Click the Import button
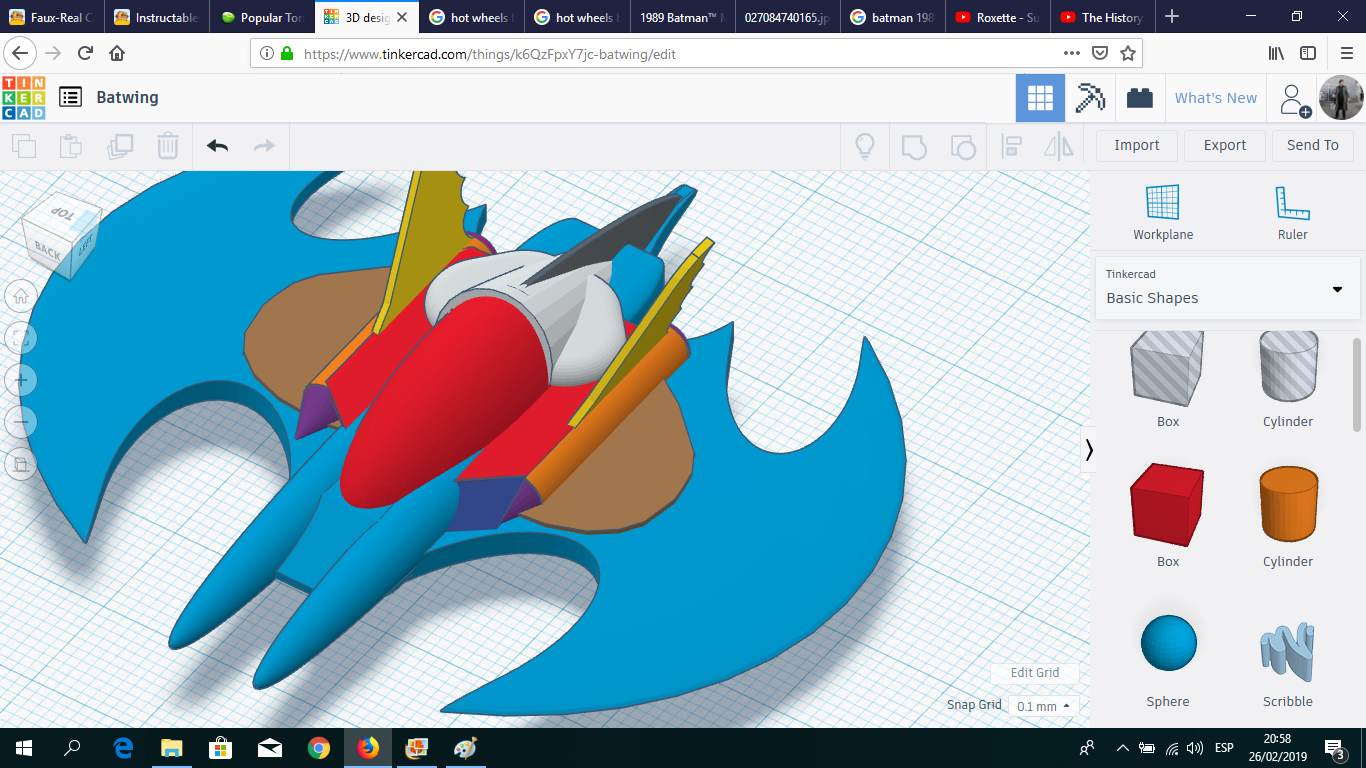The height and width of the screenshot is (768, 1366). click(x=1137, y=146)
